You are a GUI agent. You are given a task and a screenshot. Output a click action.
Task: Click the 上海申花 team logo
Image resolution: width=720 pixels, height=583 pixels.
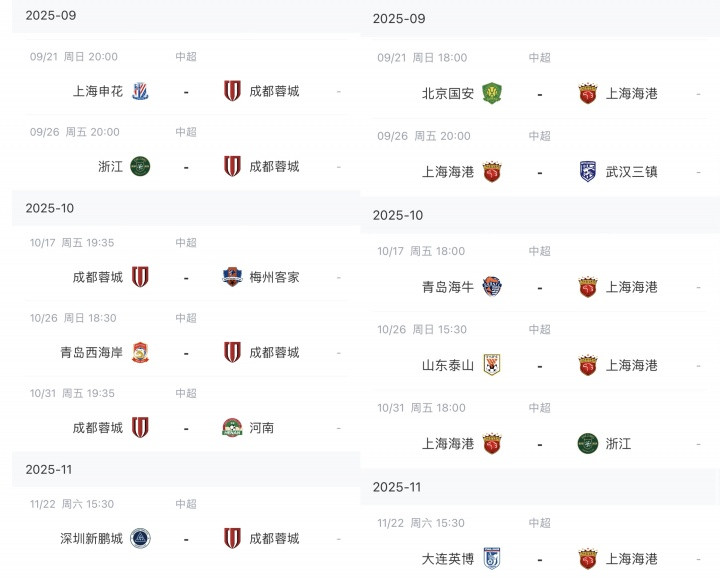click(x=140, y=91)
